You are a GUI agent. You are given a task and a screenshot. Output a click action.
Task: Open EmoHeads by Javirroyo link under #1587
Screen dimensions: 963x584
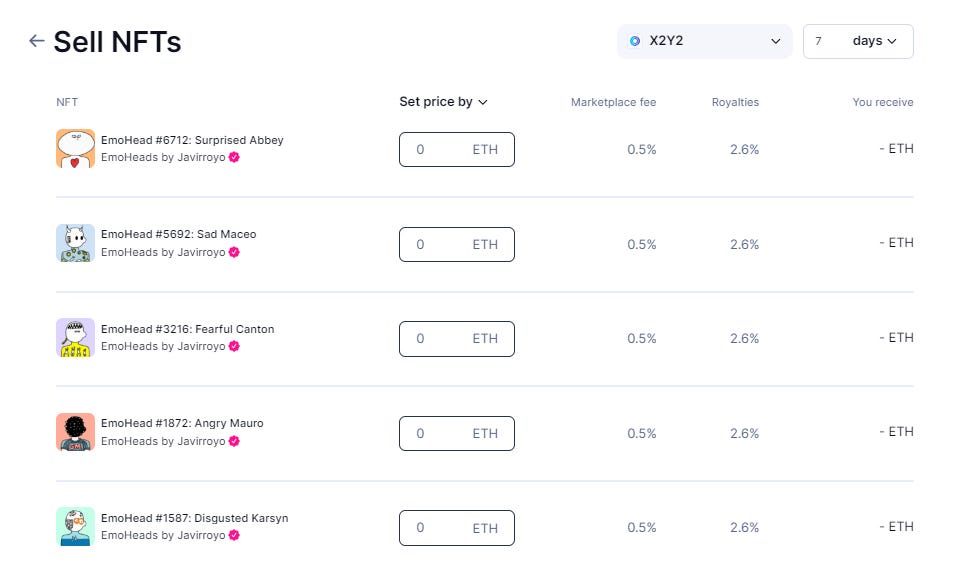pyautogui.click(x=163, y=535)
